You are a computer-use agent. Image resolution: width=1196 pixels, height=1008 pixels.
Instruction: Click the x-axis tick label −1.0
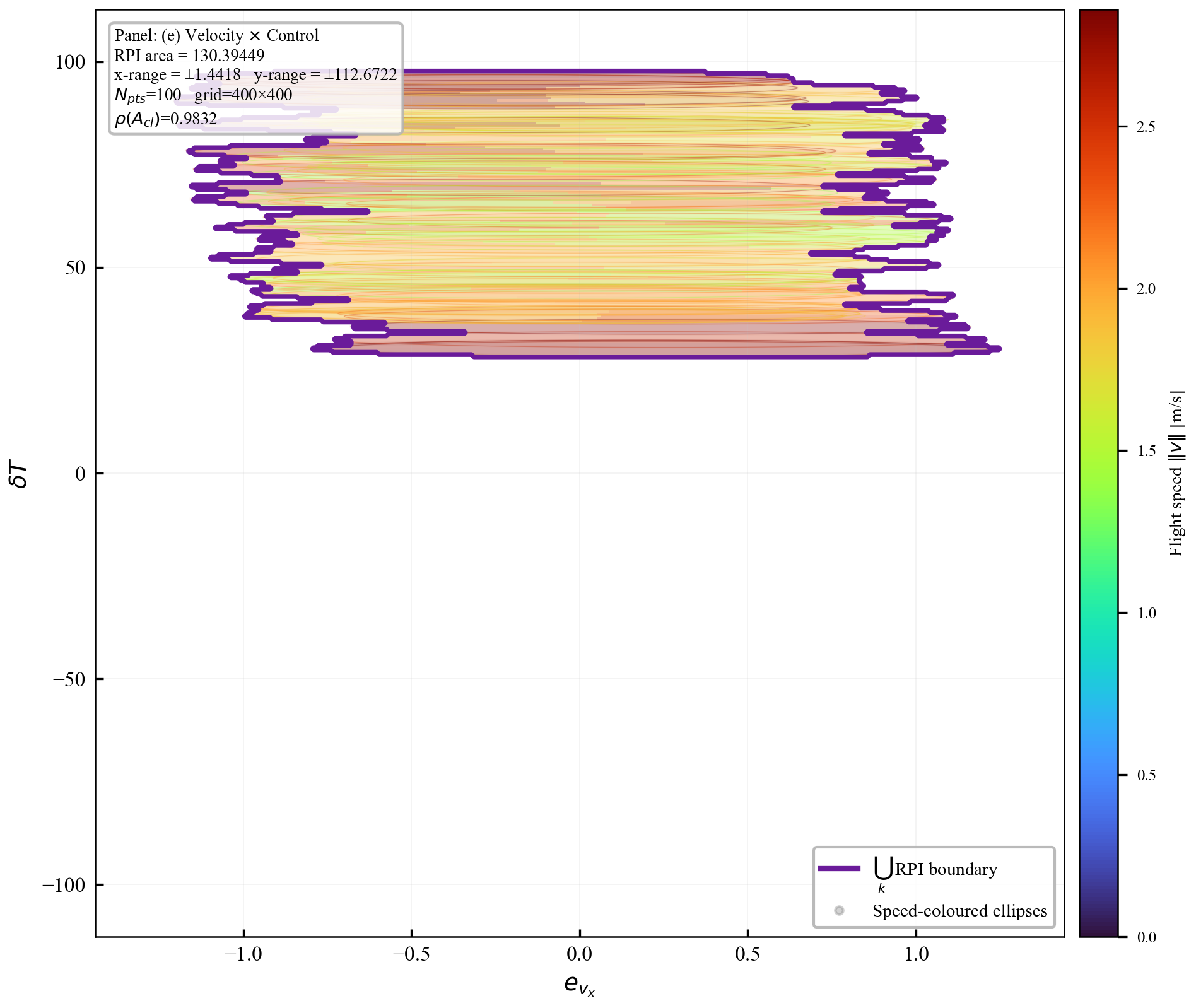tap(243, 954)
